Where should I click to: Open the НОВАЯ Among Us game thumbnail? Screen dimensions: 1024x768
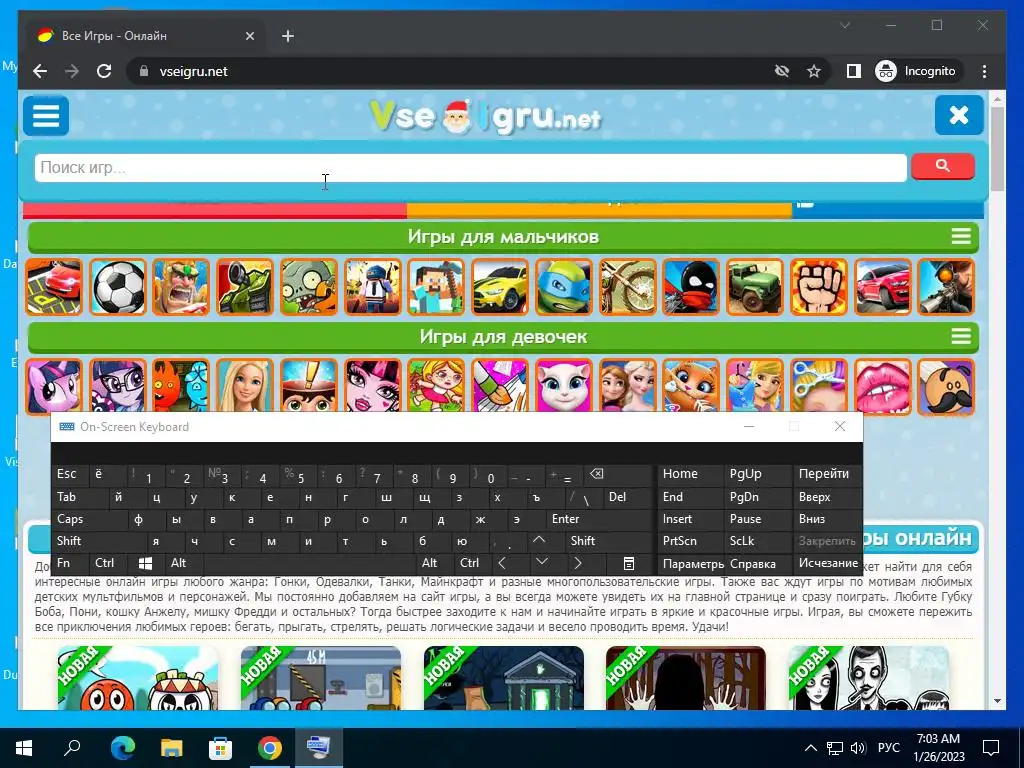click(321, 678)
